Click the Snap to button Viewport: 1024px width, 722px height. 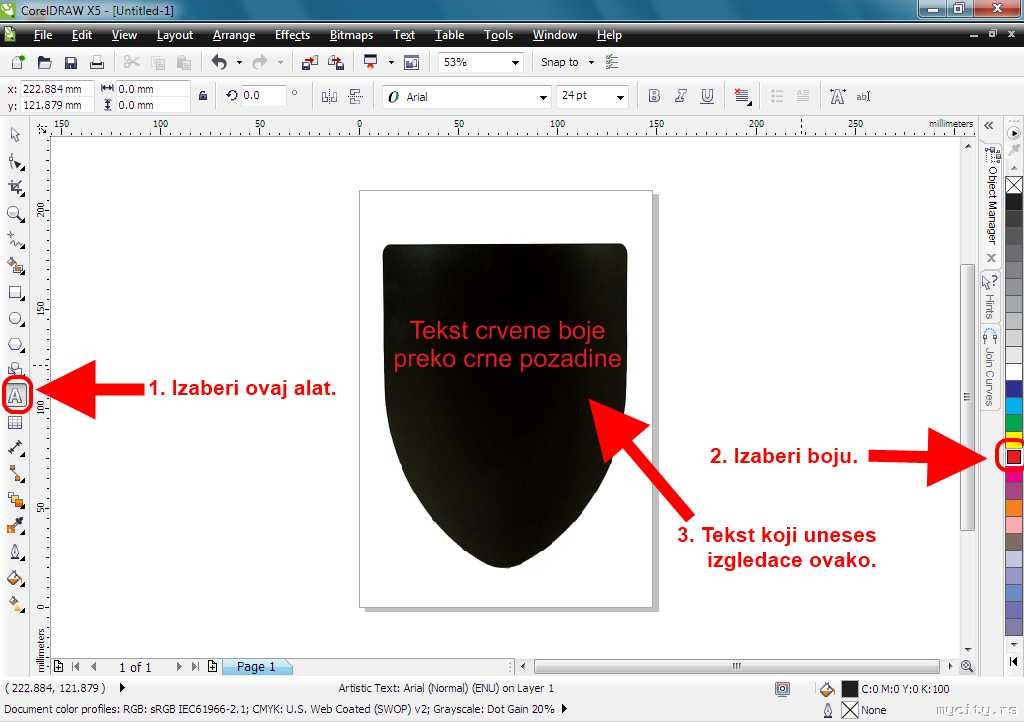tap(560, 62)
